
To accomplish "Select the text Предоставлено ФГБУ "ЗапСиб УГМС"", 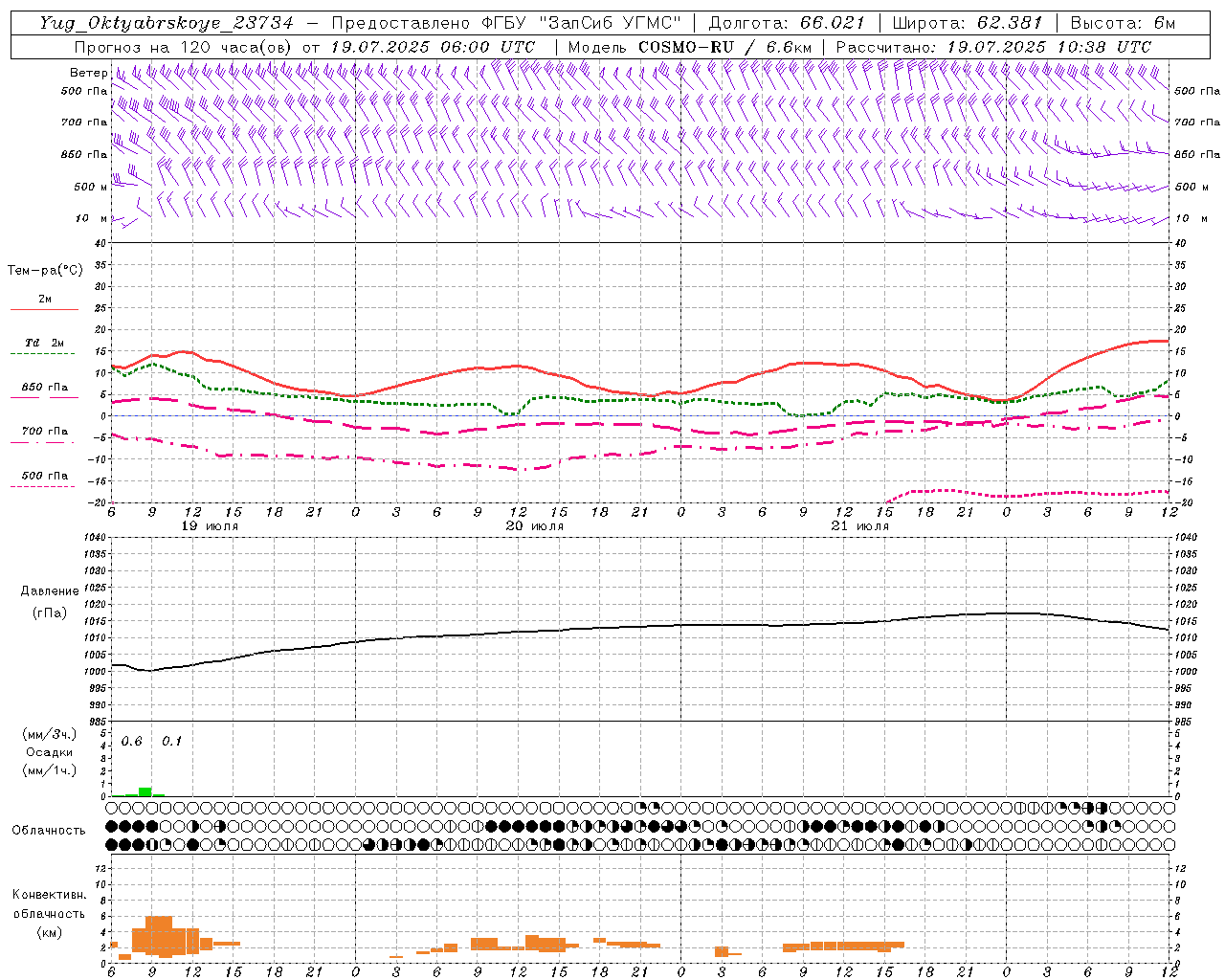I will coord(506,23).
